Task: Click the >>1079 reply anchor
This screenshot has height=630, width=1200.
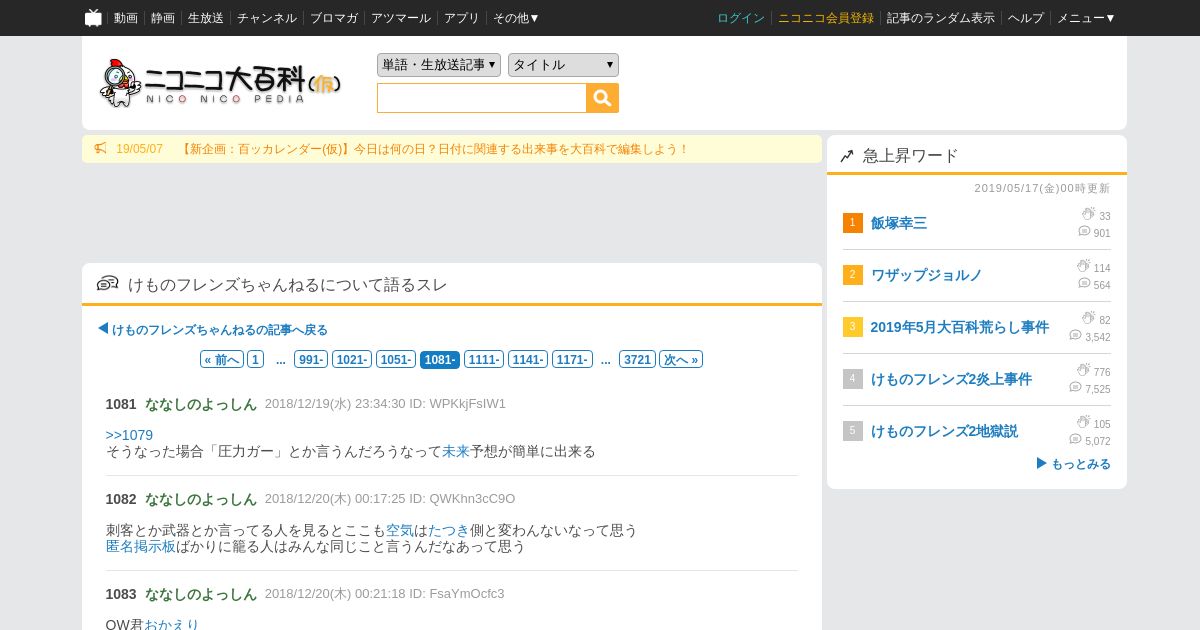Action: [129, 435]
